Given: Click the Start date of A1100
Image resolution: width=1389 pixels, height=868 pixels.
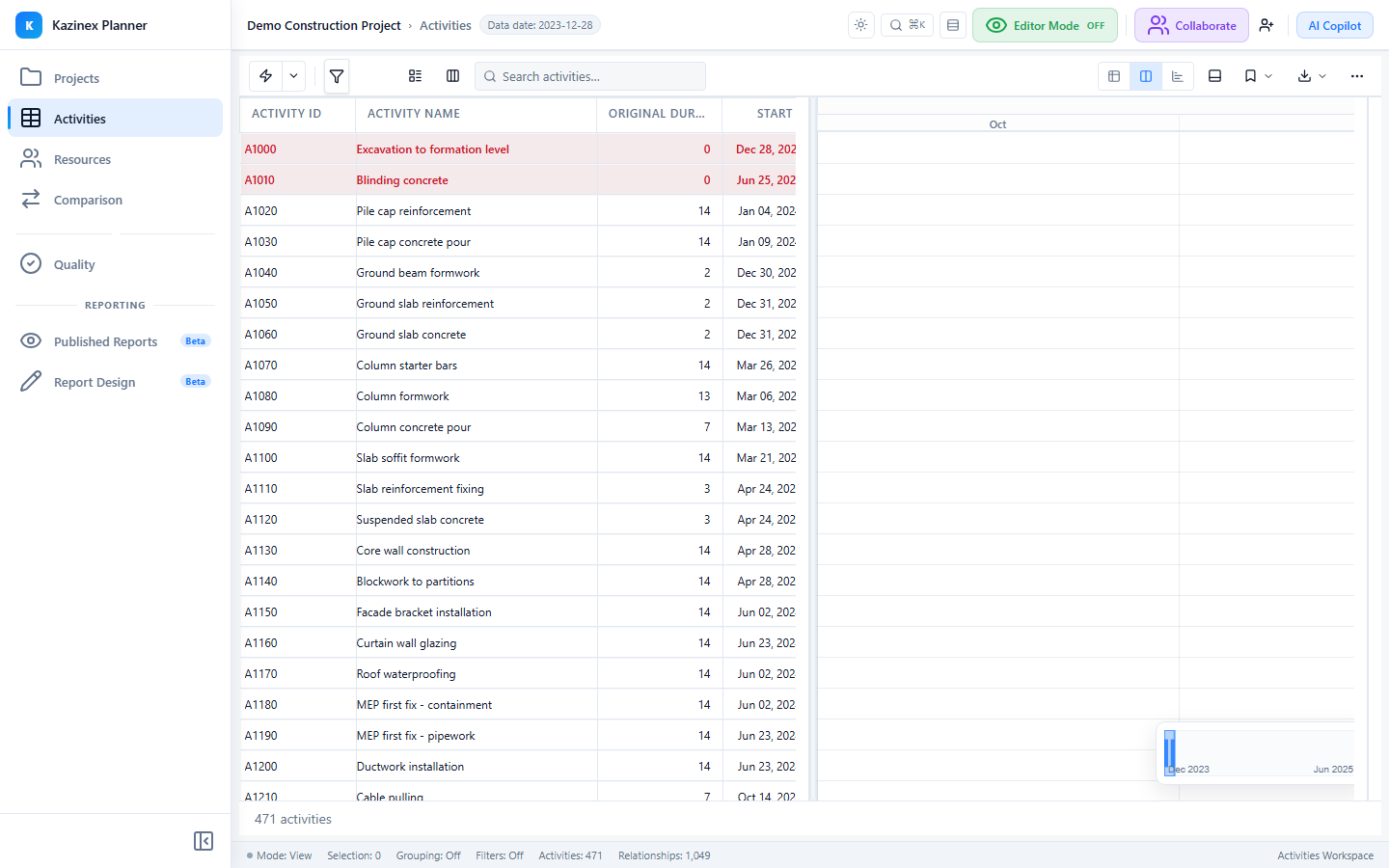Looking at the screenshot, I should (766, 458).
